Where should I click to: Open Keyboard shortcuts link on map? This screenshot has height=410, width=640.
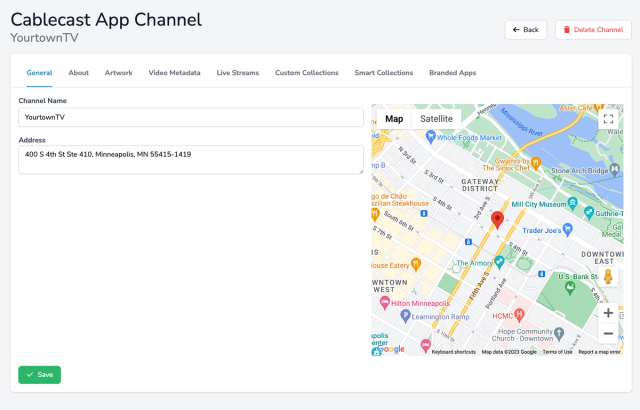453,352
